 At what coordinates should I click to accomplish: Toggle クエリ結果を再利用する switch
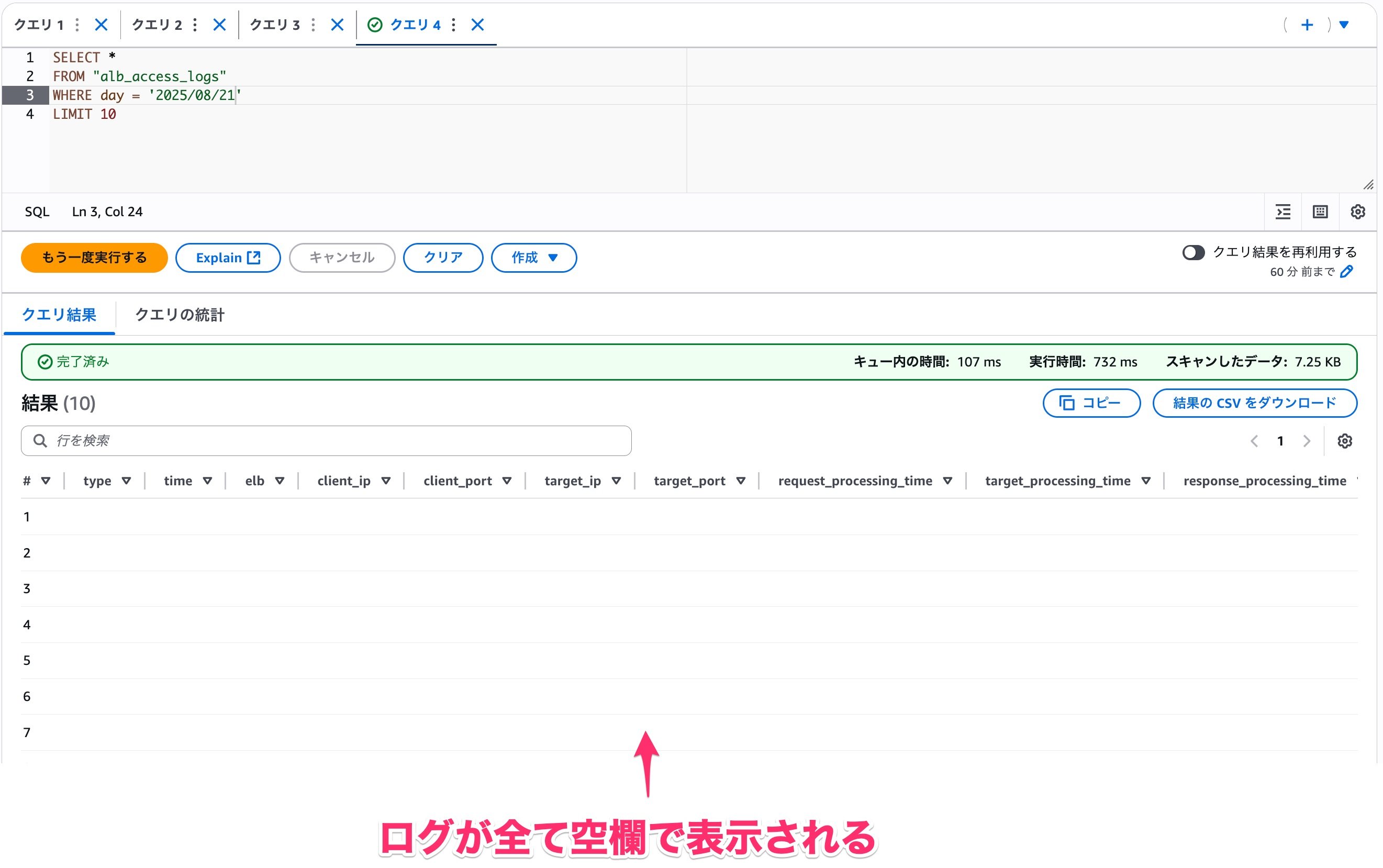click(1194, 252)
